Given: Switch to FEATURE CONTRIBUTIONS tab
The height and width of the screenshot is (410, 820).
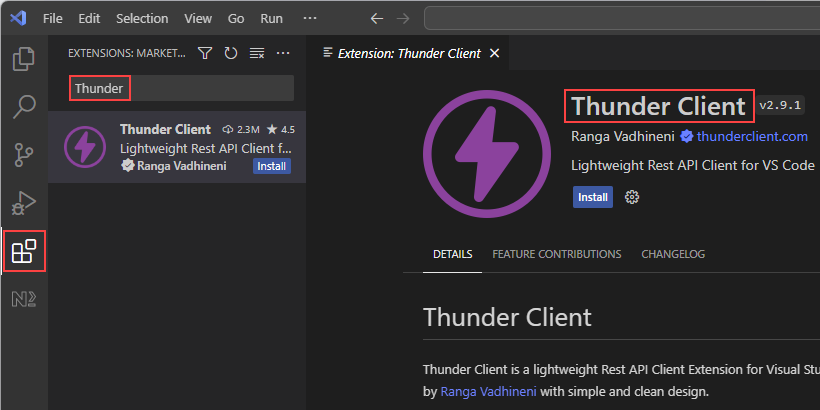Looking at the screenshot, I should coord(556,254).
